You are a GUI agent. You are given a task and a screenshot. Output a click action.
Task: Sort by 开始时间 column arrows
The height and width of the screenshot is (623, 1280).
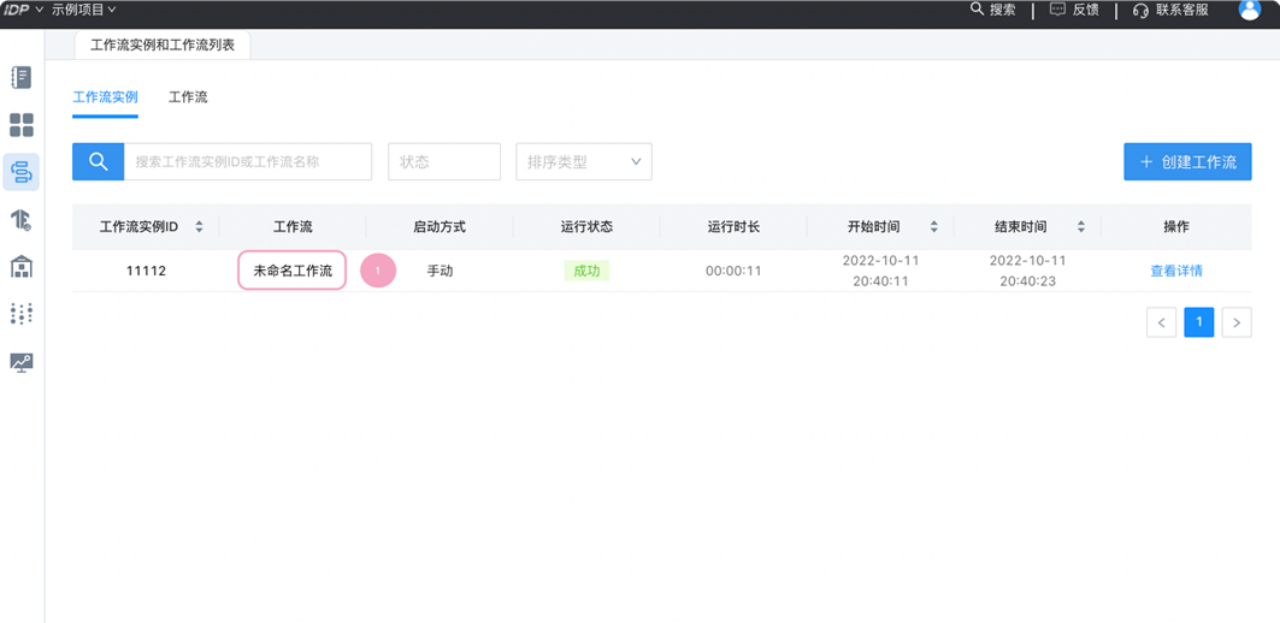pyautogui.click(x=934, y=227)
